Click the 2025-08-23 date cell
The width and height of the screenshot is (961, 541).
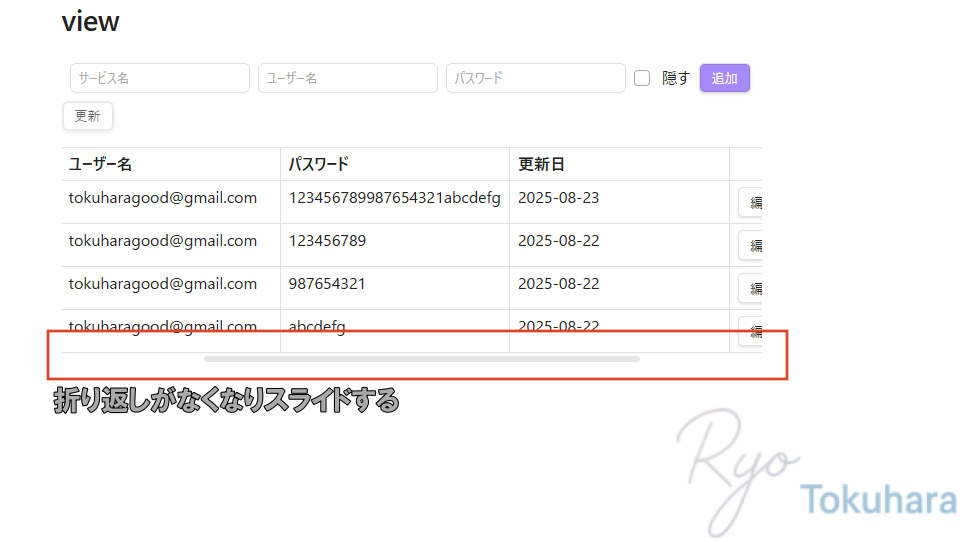tap(558, 198)
